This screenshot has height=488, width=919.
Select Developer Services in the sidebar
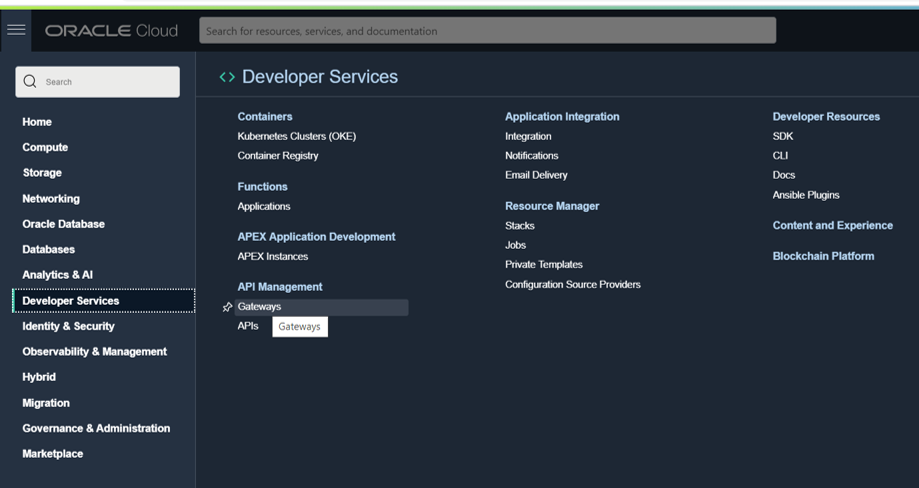pos(104,301)
